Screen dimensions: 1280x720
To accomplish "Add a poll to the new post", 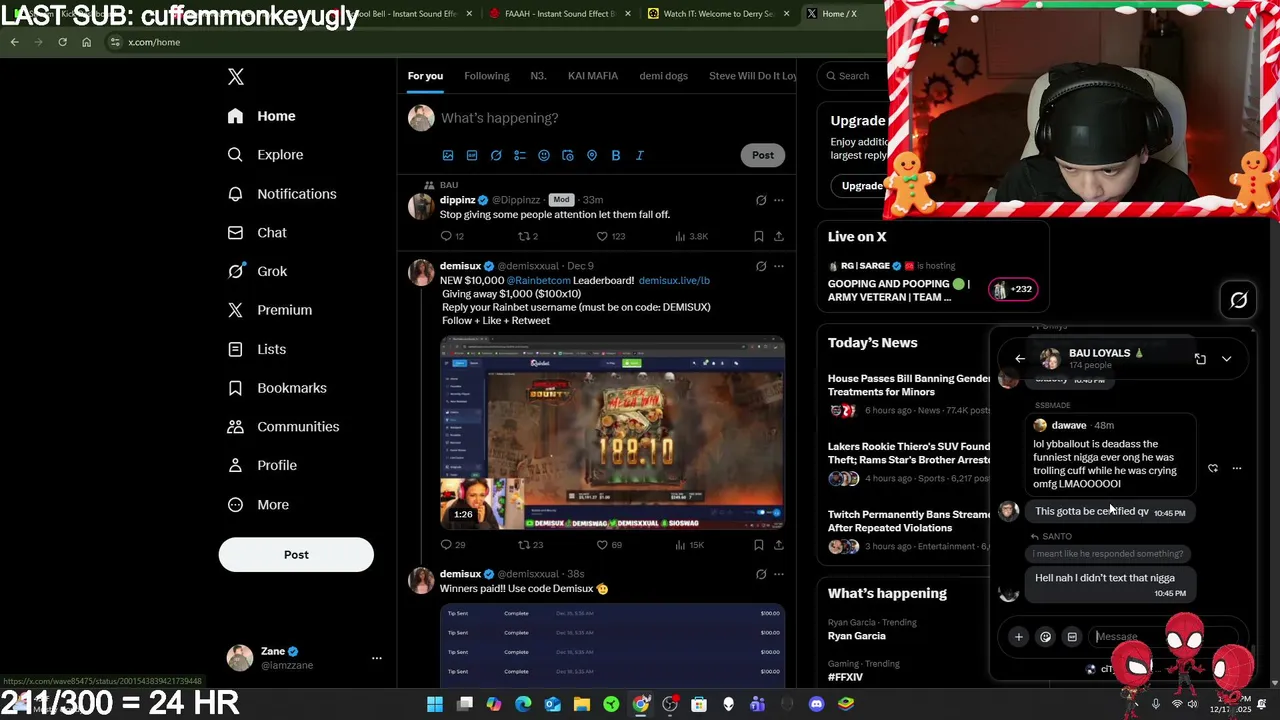I will pos(520,155).
